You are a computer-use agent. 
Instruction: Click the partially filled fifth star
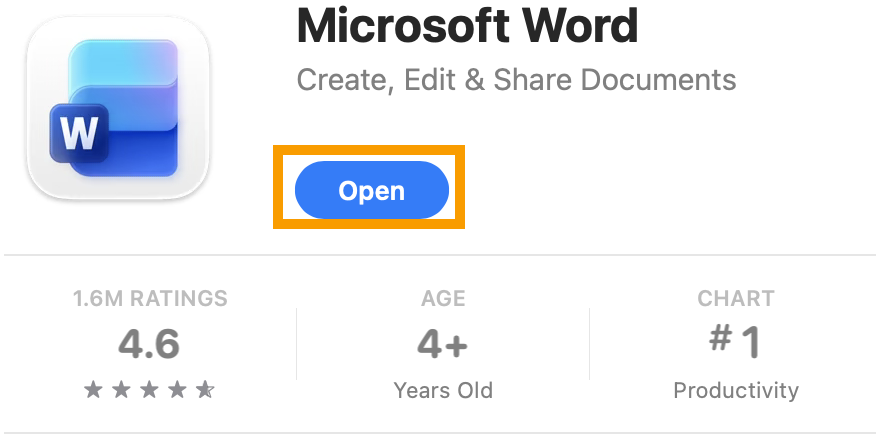(x=205, y=390)
